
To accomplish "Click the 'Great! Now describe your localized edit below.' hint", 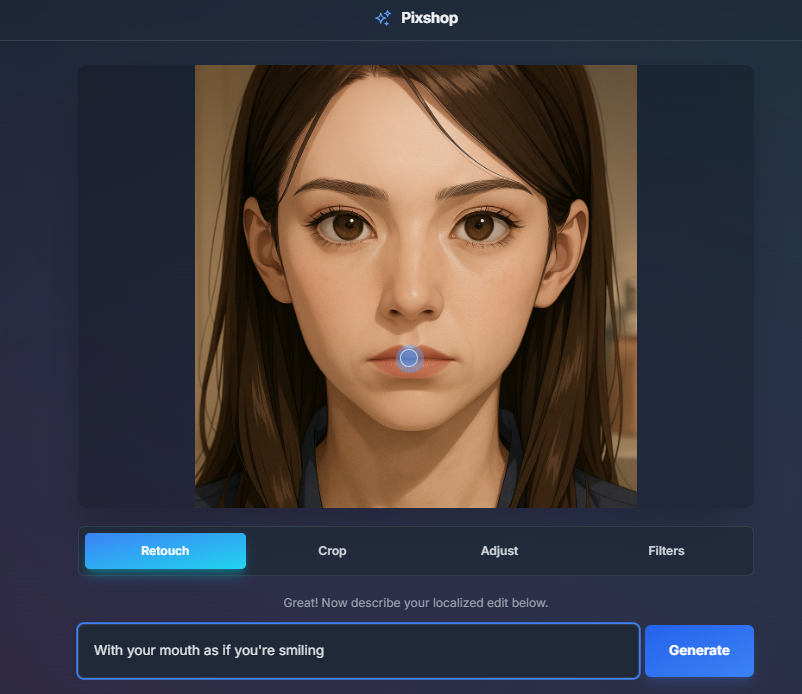I will [x=416, y=603].
